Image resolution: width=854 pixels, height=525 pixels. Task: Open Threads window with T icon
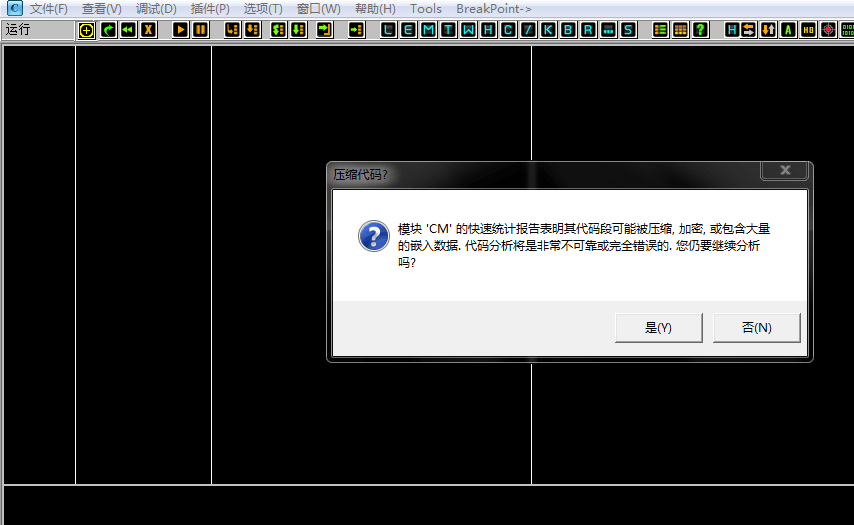tap(448, 30)
